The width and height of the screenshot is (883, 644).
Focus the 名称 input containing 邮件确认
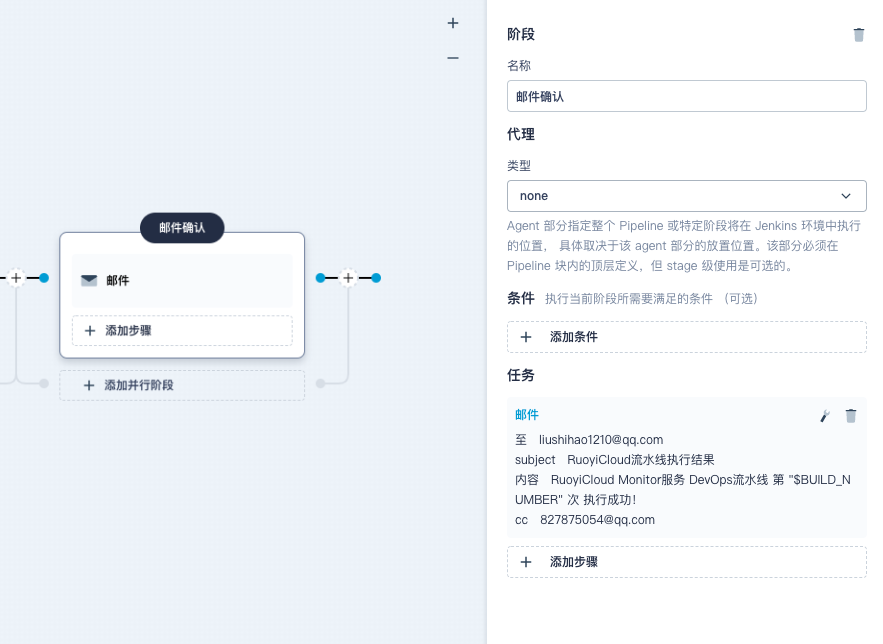(686, 96)
